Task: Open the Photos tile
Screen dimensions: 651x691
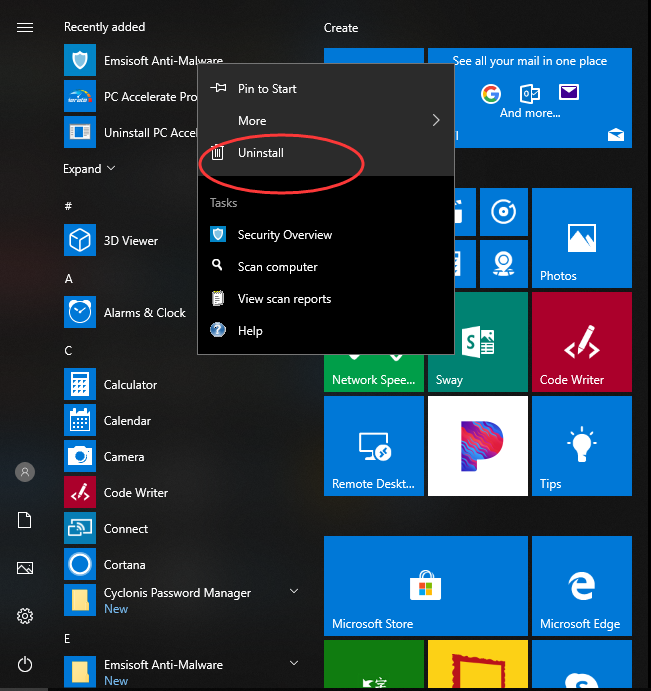Action: tap(582, 238)
